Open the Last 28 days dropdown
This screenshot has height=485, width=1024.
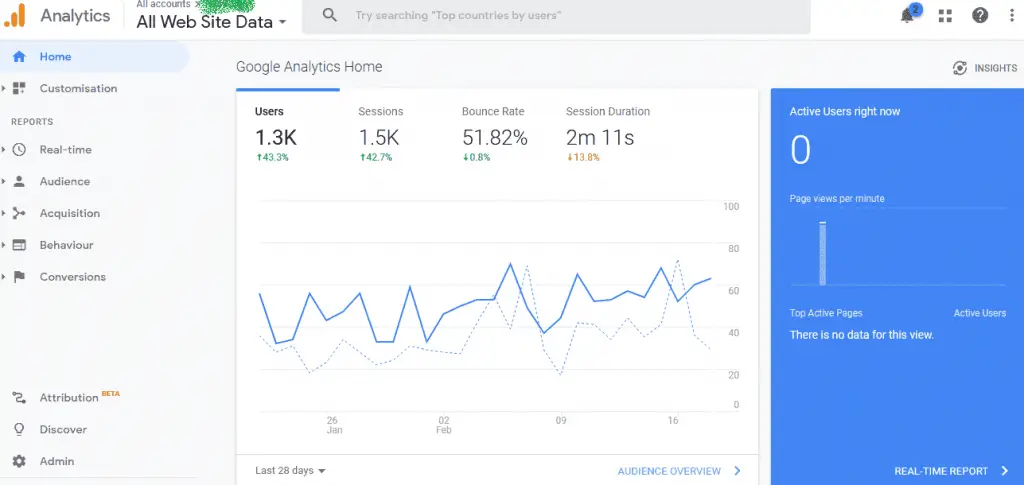[x=290, y=471]
